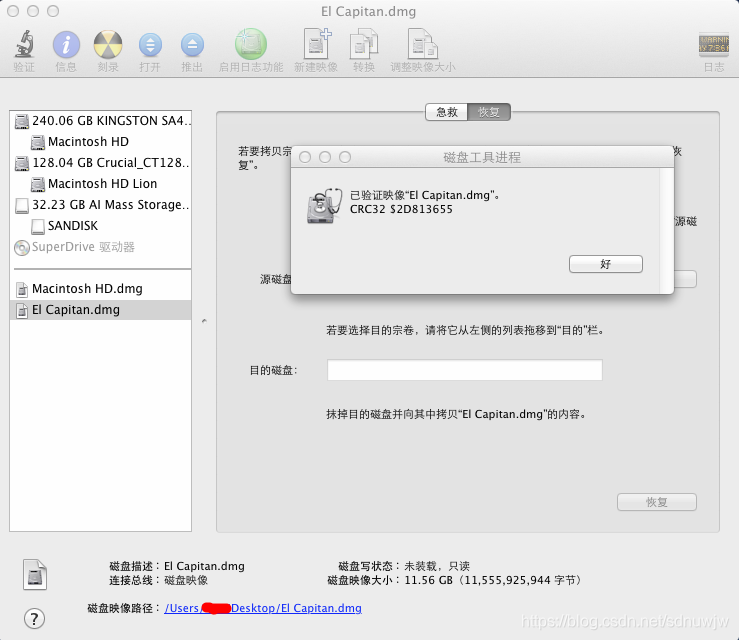The height and width of the screenshot is (640, 739).
Task: Click the scrollbar in the progress dialog
Action: pos(666,230)
